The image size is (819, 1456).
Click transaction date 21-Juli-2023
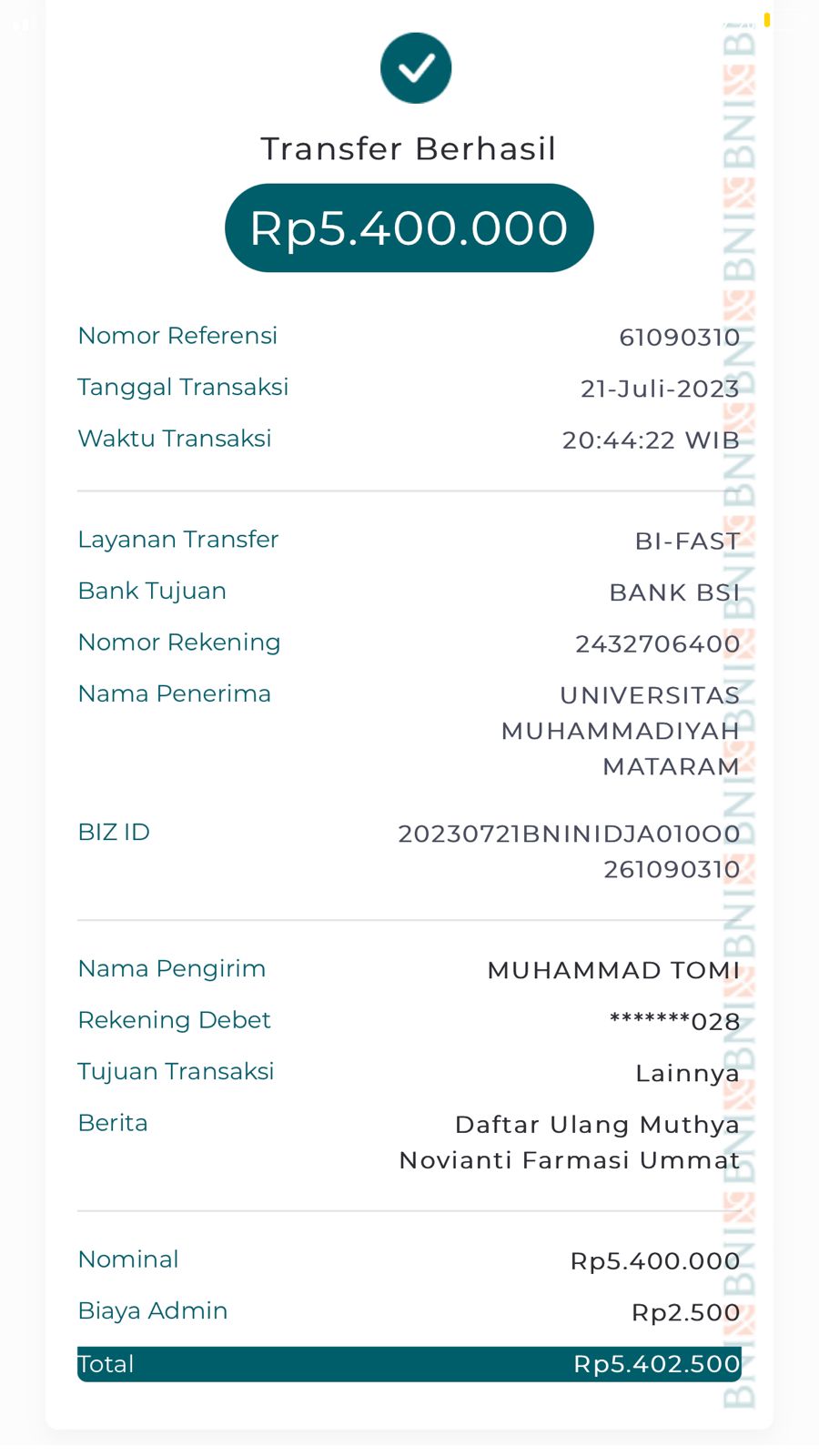[x=660, y=389]
